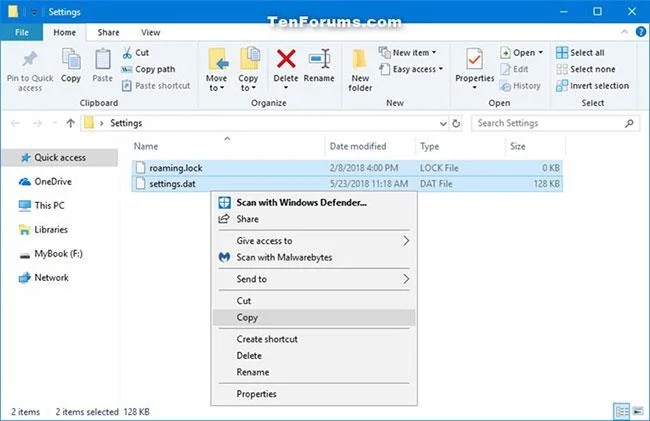
Task: Choose Cut in the context menu
Action: pos(313,301)
